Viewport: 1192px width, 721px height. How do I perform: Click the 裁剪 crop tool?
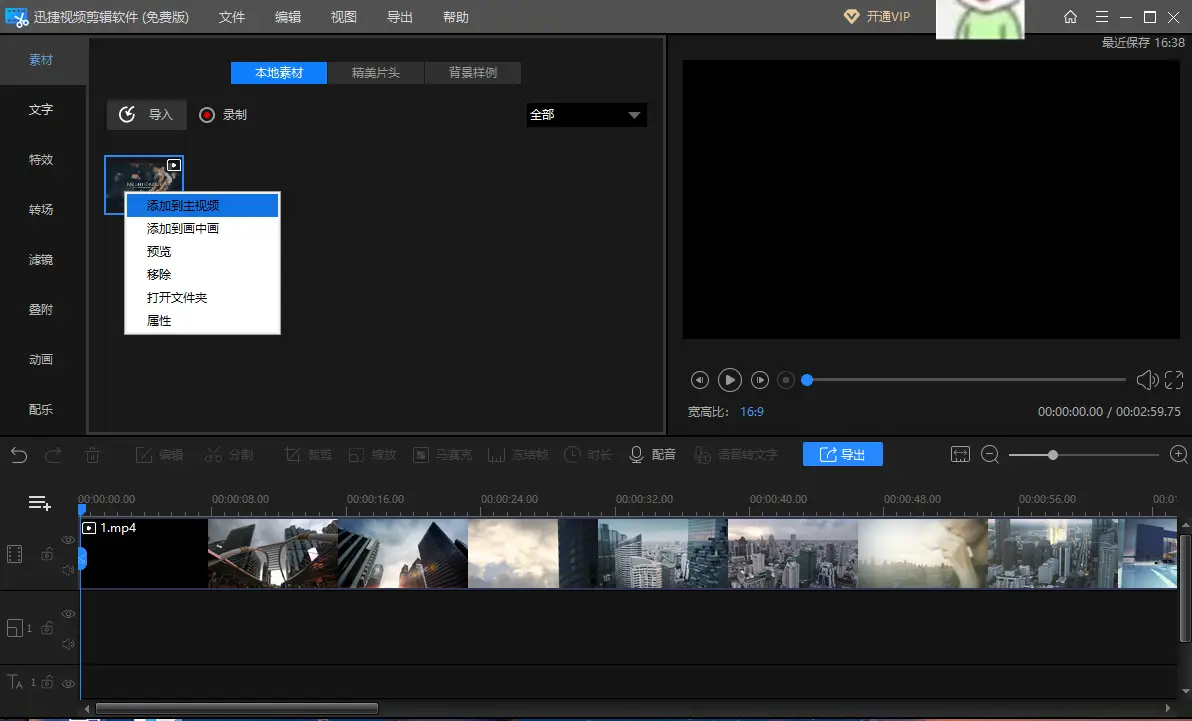click(x=308, y=455)
